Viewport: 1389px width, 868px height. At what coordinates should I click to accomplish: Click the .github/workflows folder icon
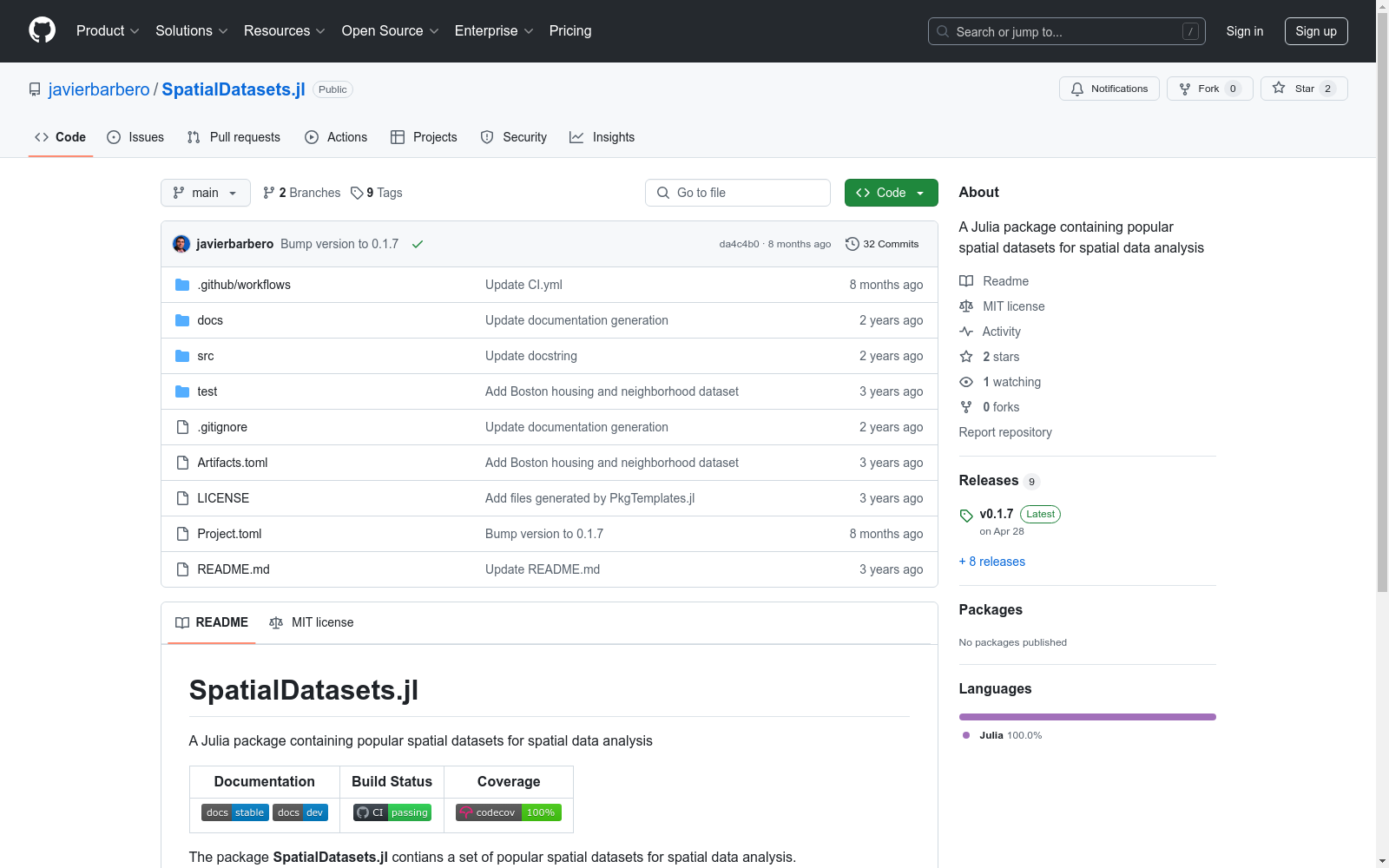[182, 285]
